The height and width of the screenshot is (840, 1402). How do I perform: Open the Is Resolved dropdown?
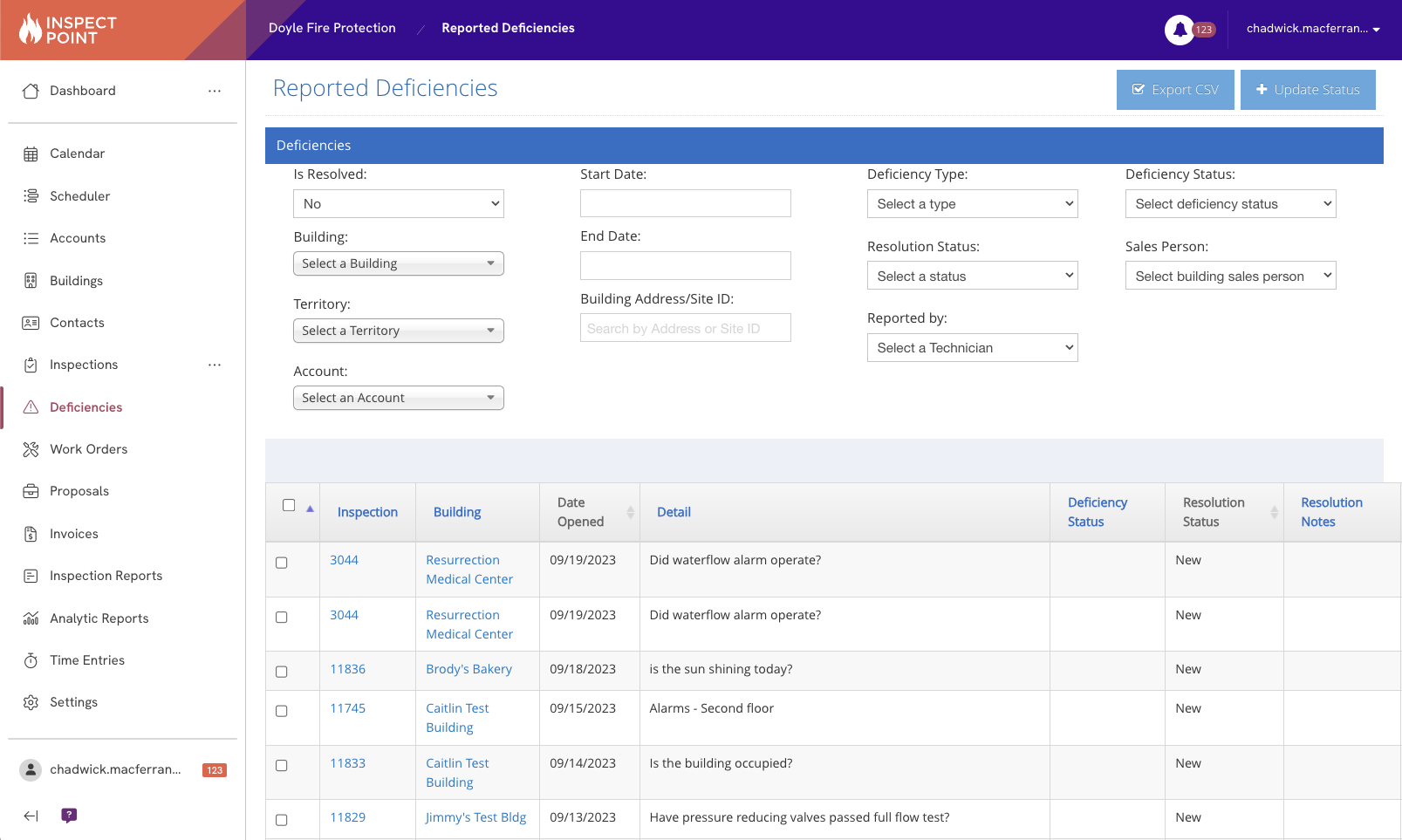(x=399, y=204)
